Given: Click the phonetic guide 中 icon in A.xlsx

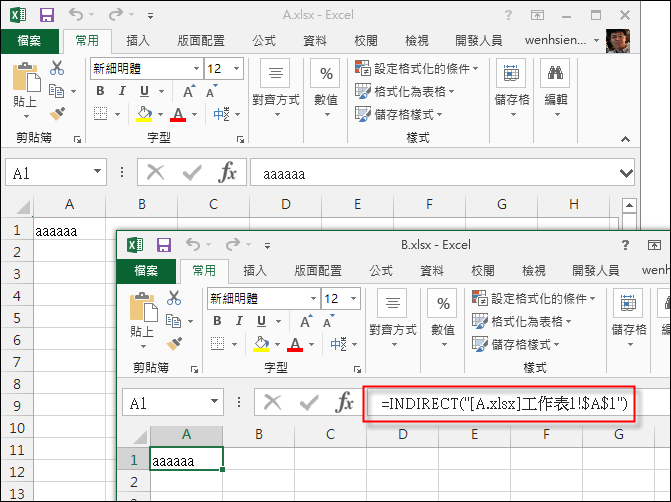Looking at the screenshot, I should pos(222,114).
